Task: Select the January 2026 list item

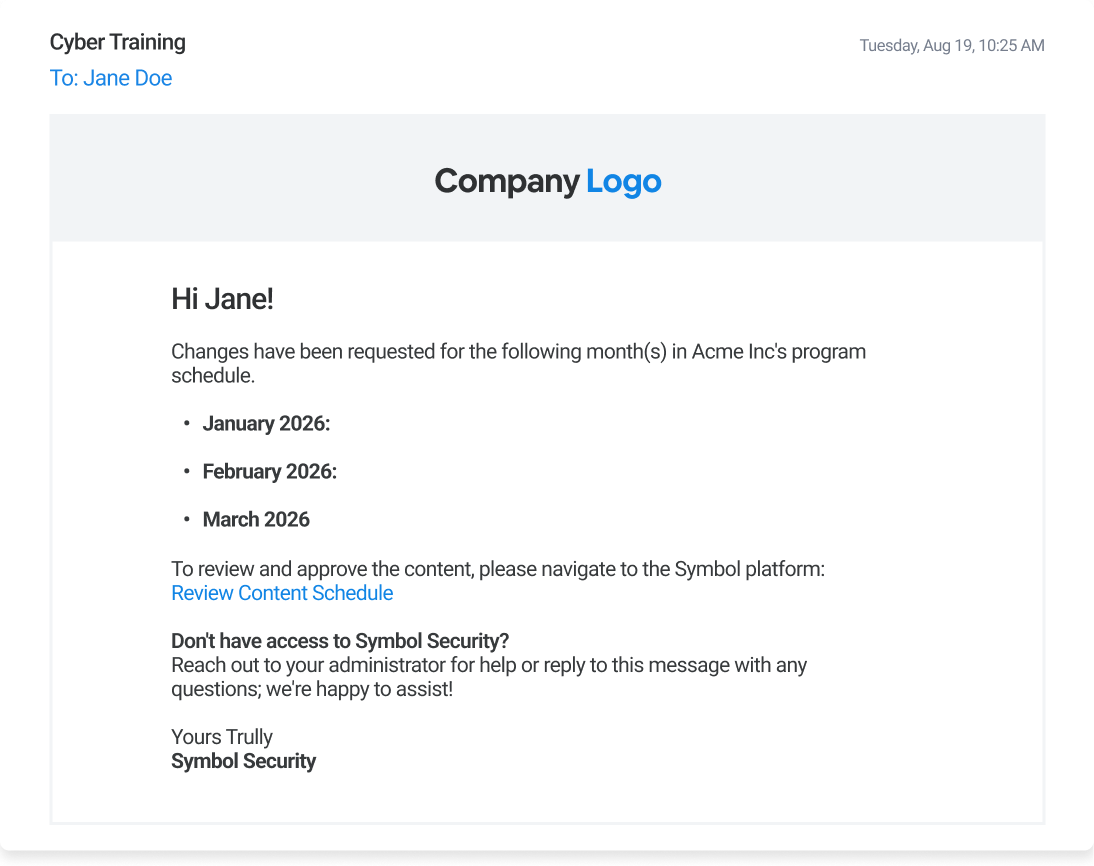Action: pyautogui.click(x=267, y=424)
